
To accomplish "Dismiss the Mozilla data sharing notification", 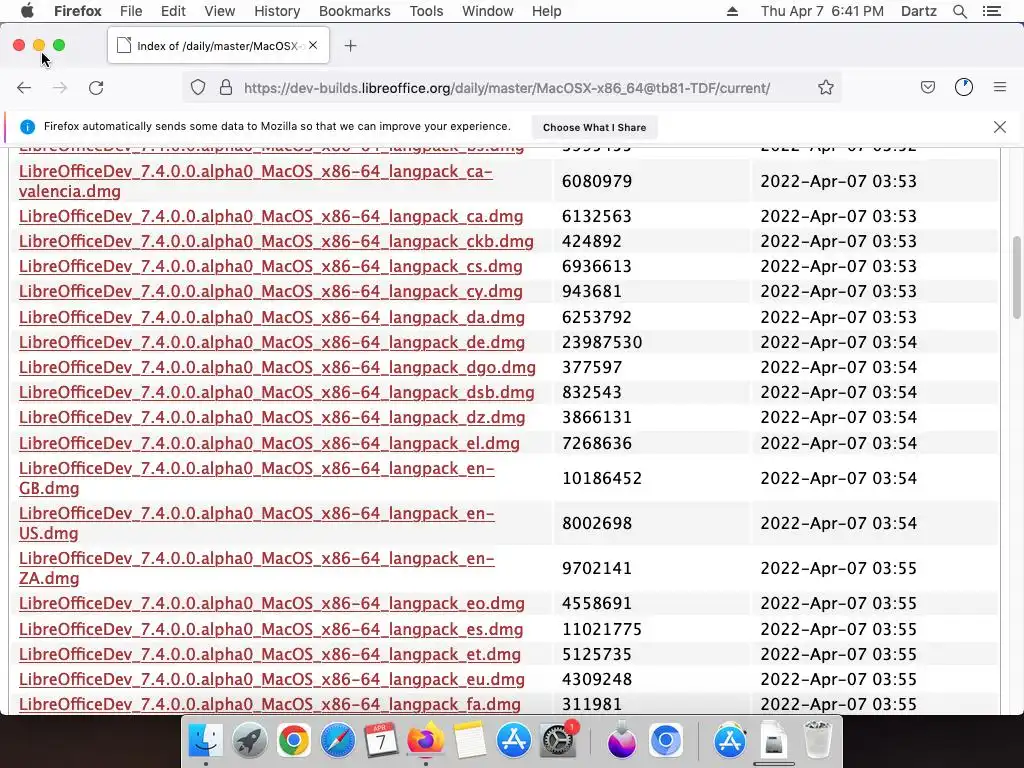I will click(x=1000, y=127).
